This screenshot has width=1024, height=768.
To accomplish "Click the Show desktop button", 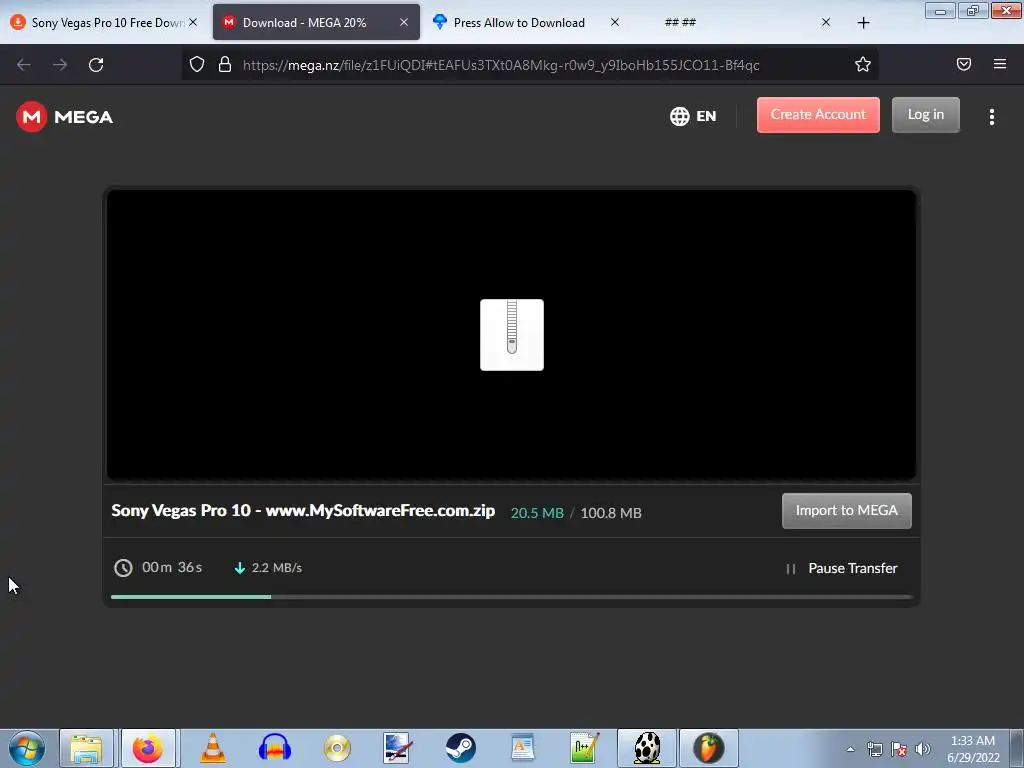I will [x=1017, y=748].
